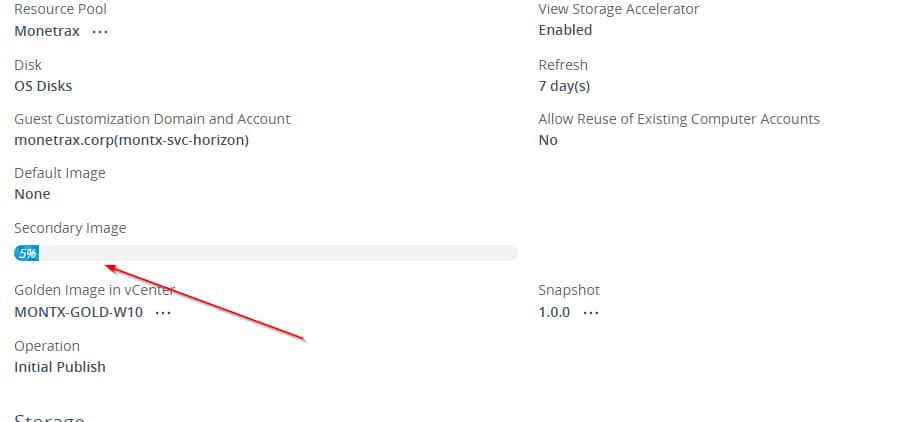Click the 7 day(s) refresh value

pyautogui.click(x=564, y=86)
